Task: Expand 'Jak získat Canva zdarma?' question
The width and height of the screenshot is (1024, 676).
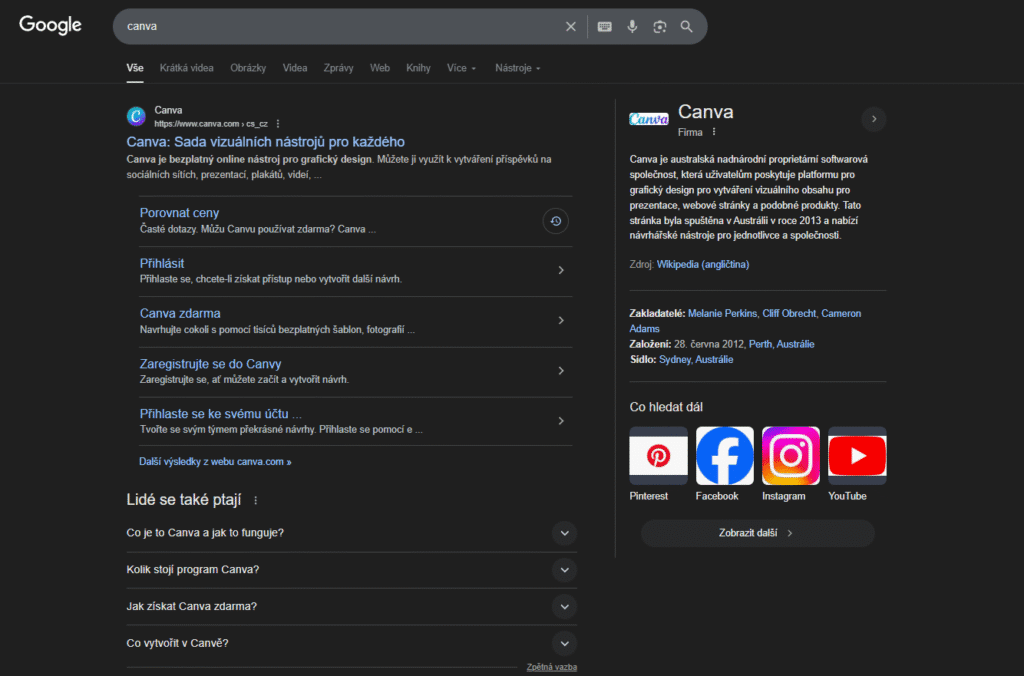Action: (564, 606)
